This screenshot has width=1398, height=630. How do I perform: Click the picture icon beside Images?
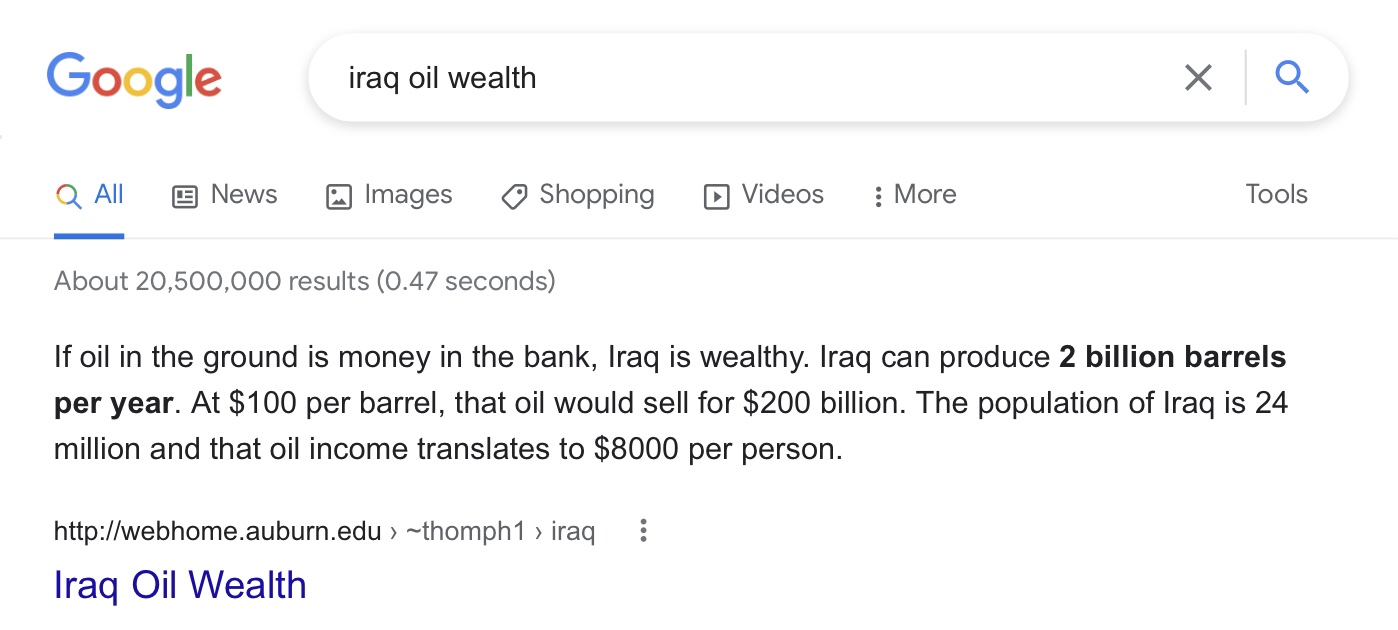click(x=339, y=196)
